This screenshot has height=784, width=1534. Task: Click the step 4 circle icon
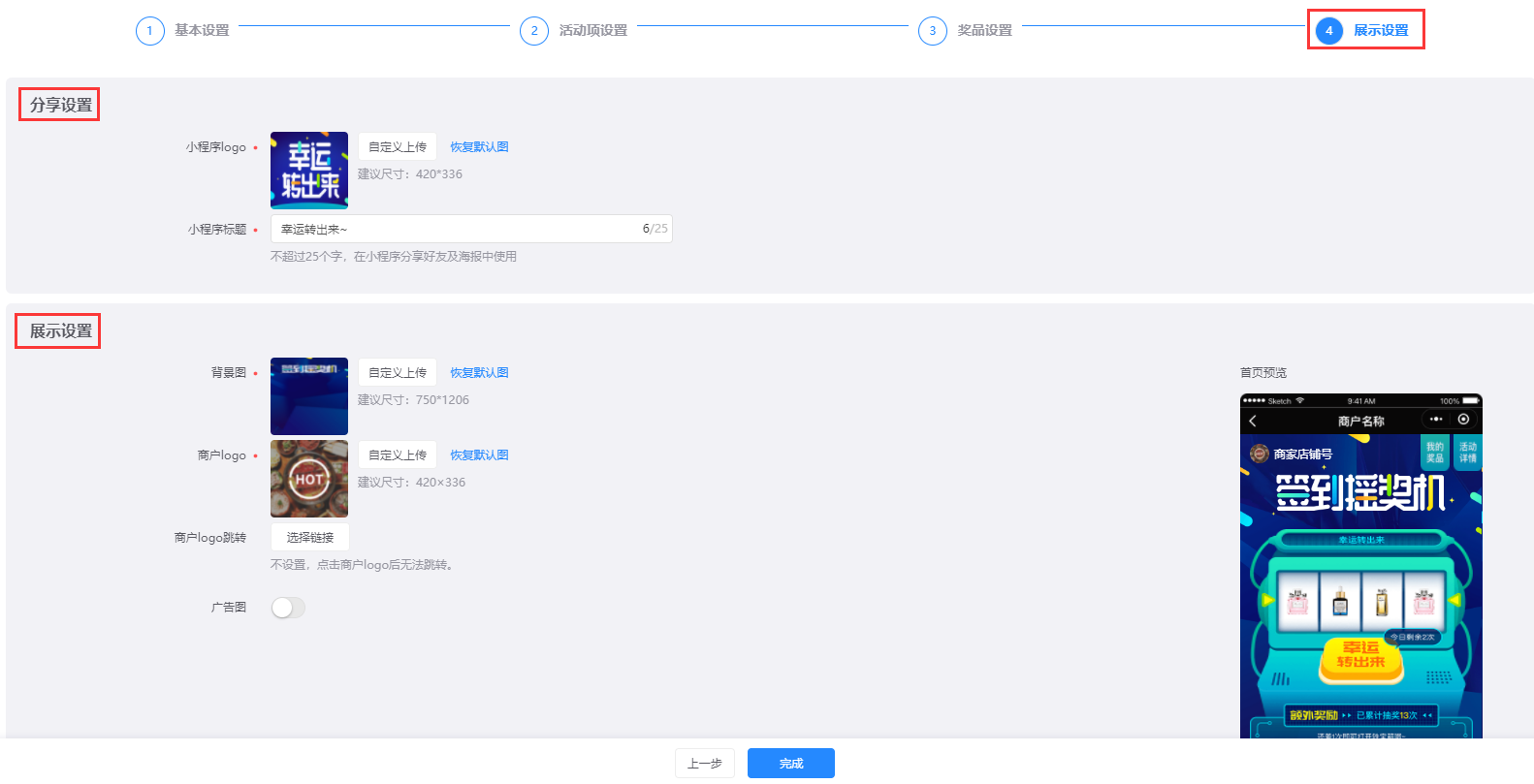(1328, 31)
